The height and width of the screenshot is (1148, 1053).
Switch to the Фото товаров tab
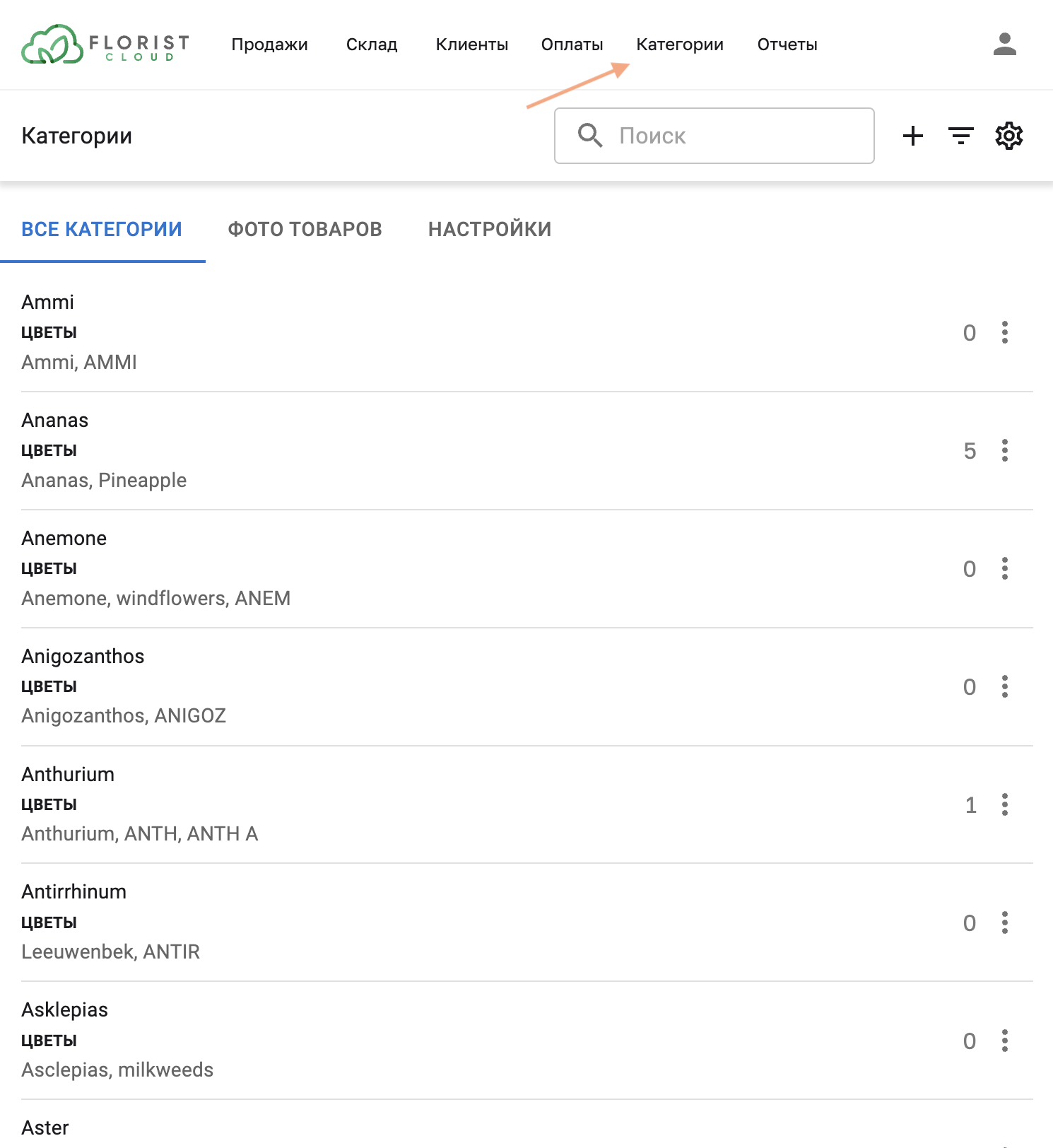click(305, 229)
